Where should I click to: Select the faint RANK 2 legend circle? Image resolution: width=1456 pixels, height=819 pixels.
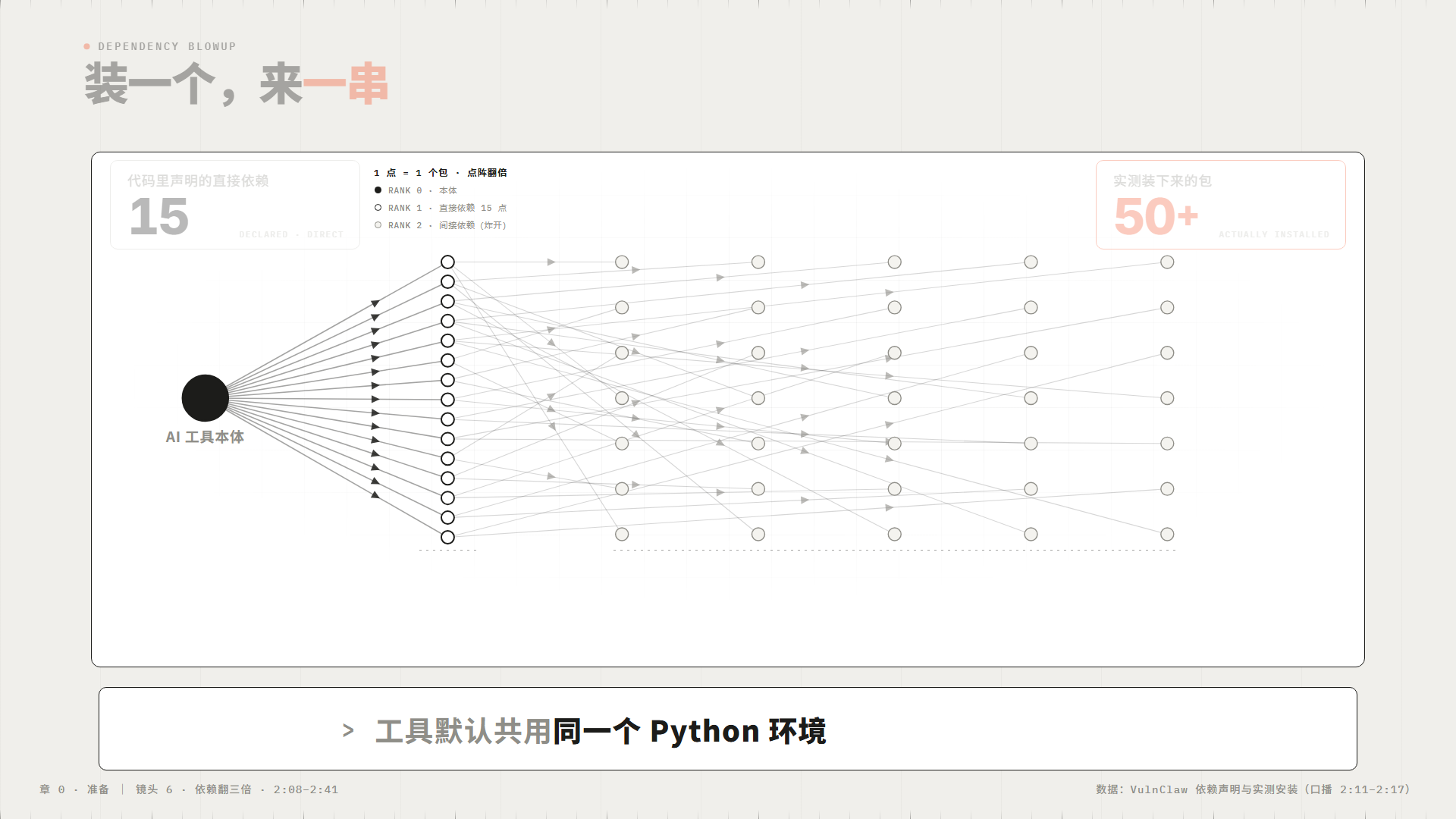click(378, 225)
